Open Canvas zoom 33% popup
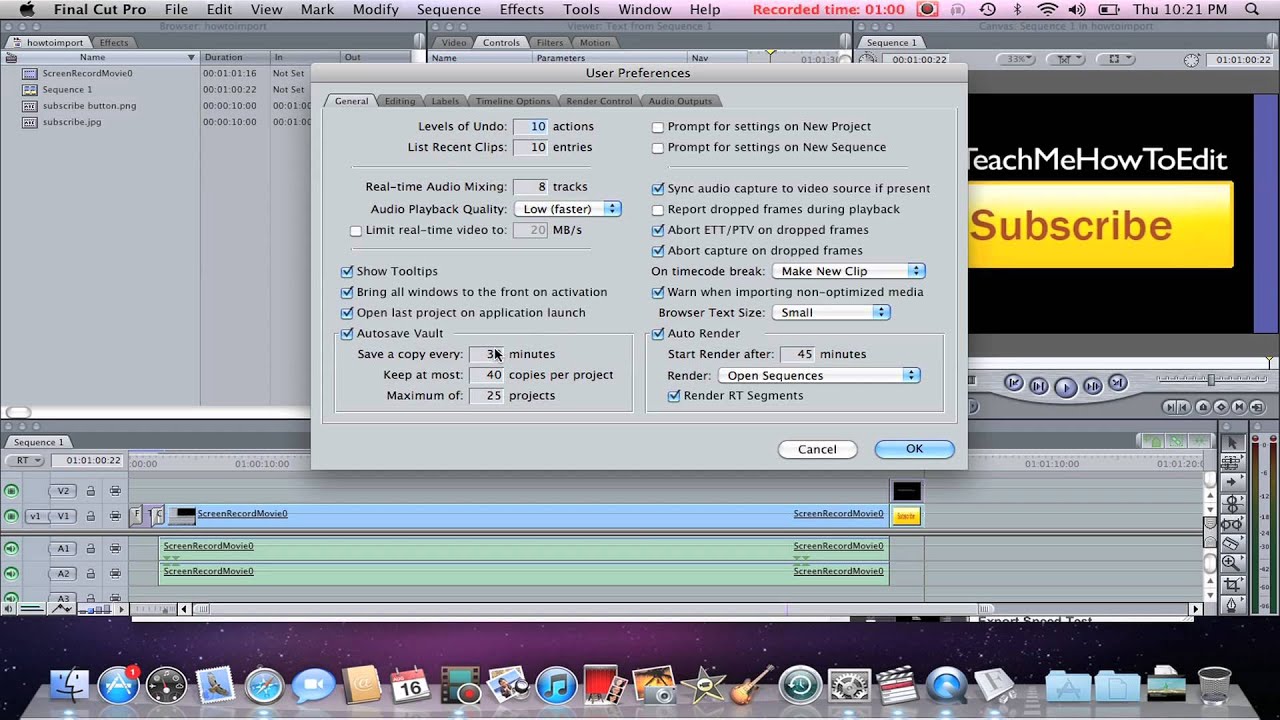The width and height of the screenshot is (1280, 720). pyautogui.click(x=1020, y=59)
